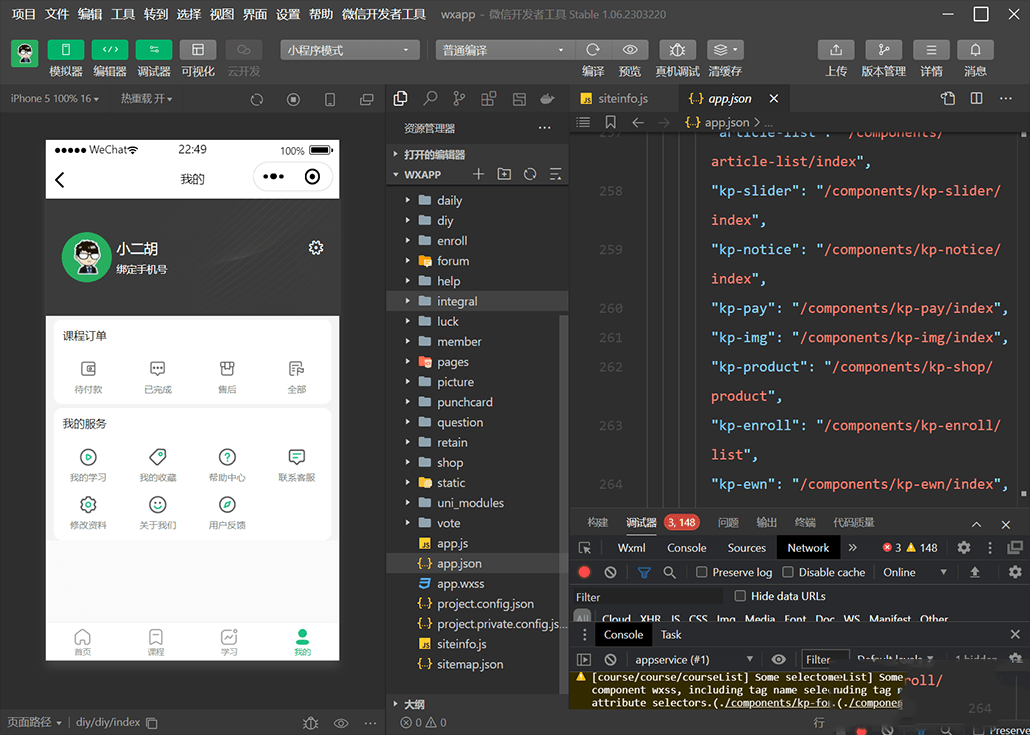This screenshot has height=735, width=1030.
Task: Click the simulator capsule more dots
Action: tap(273, 177)
